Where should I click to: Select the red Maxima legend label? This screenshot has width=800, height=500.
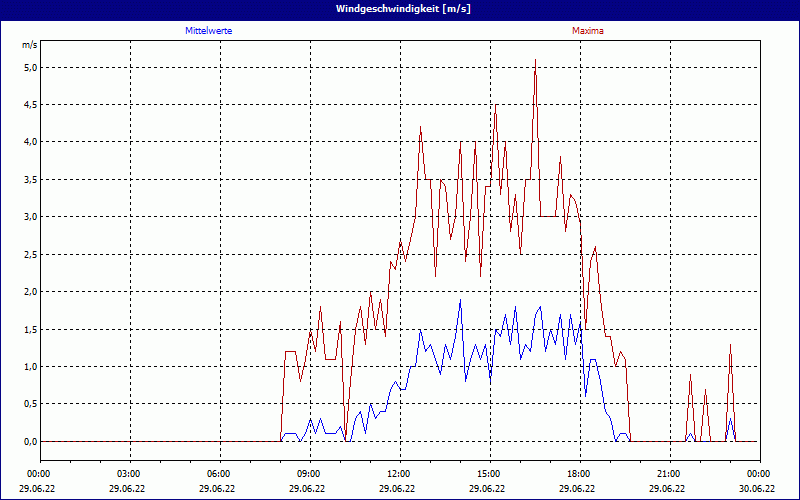tap(588, 31)
